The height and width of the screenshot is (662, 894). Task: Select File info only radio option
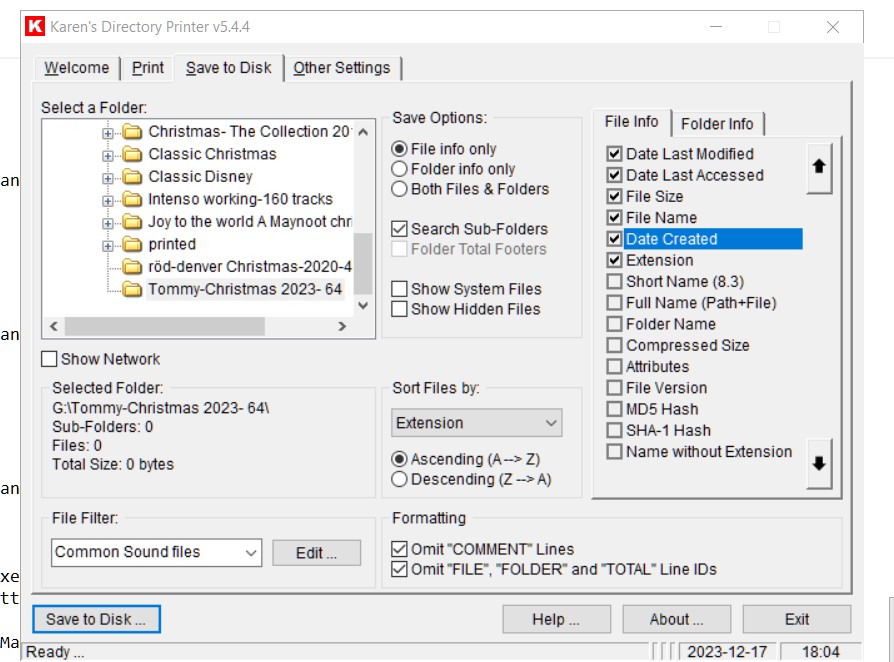pos(445,149)
